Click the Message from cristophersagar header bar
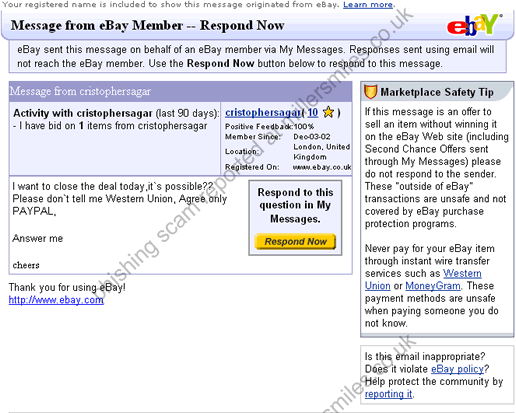Image resolution: width=516 pixels, height=413 pixels. pos(180,91)
